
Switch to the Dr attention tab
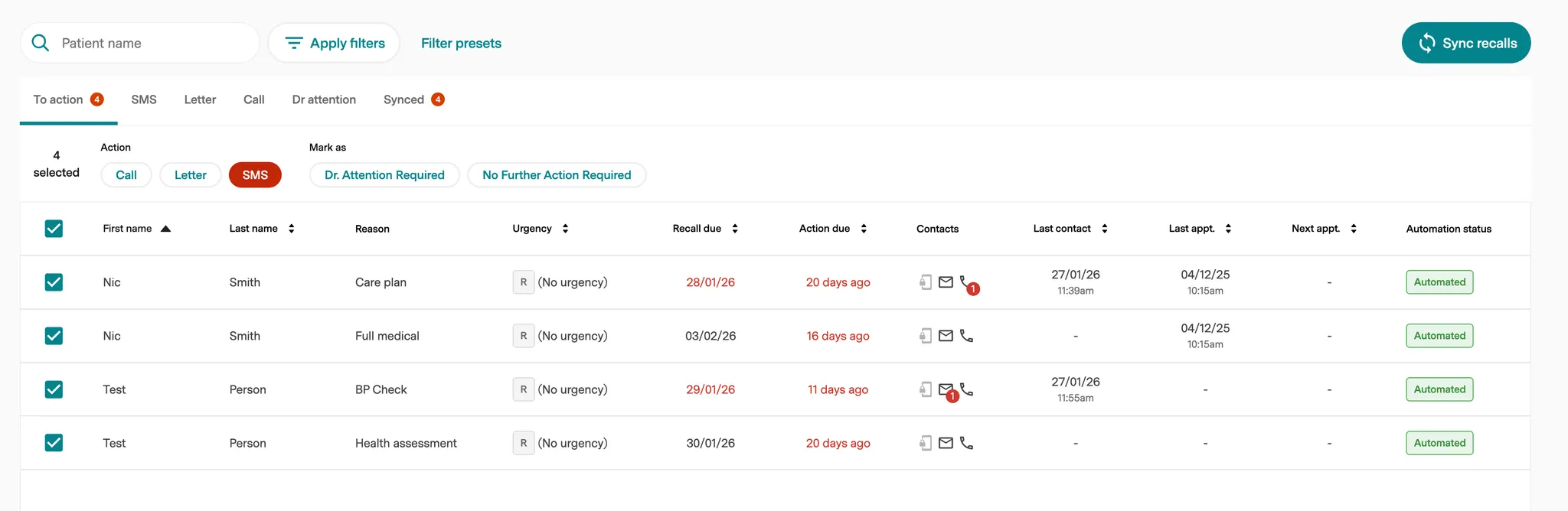tap(324, 99)
